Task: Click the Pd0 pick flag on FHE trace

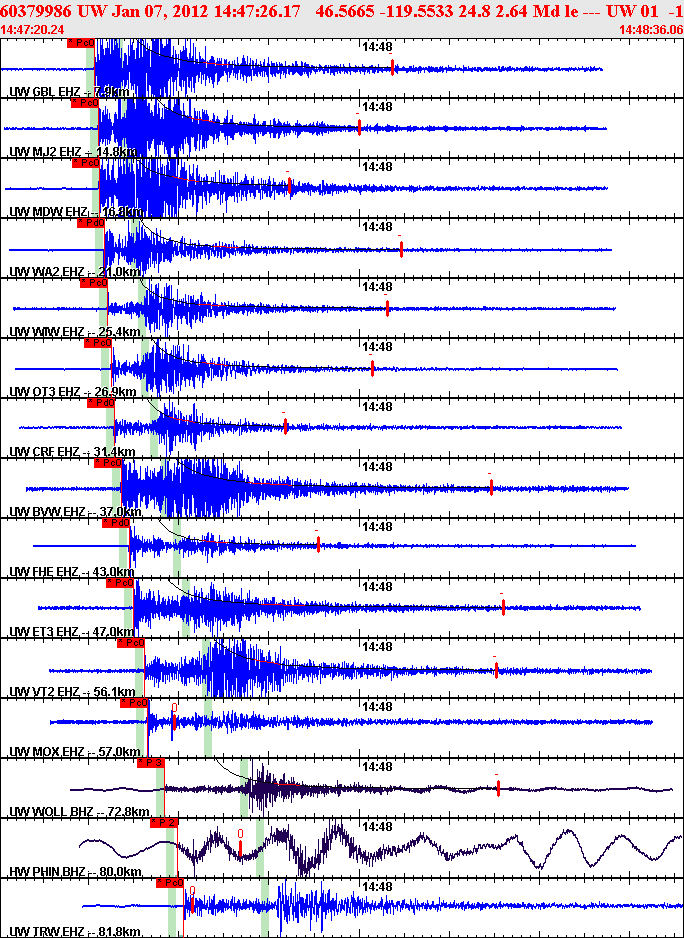Action: pos(116,523)
